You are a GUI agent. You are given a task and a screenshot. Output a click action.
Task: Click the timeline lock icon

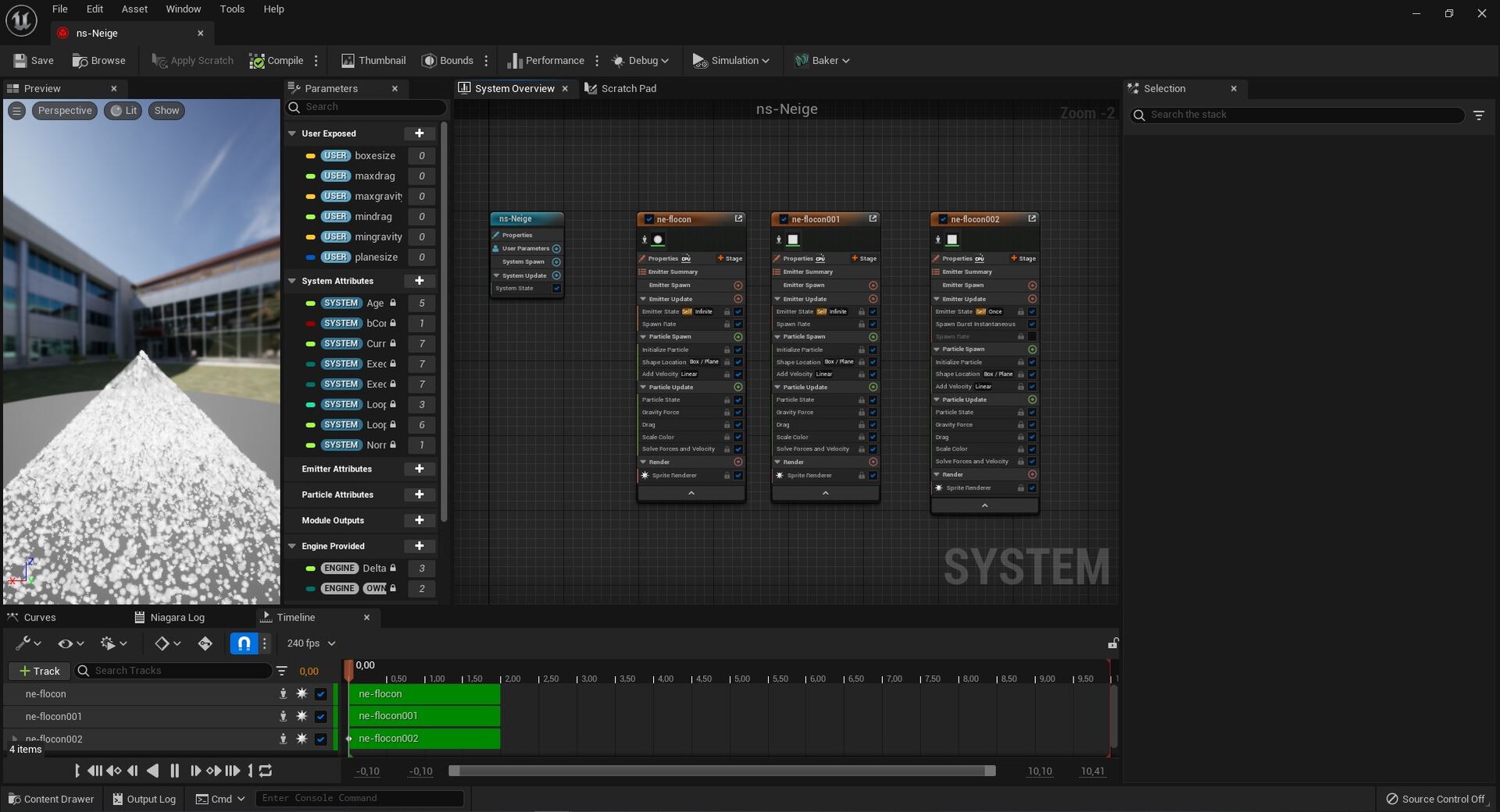pos(1112,643)
